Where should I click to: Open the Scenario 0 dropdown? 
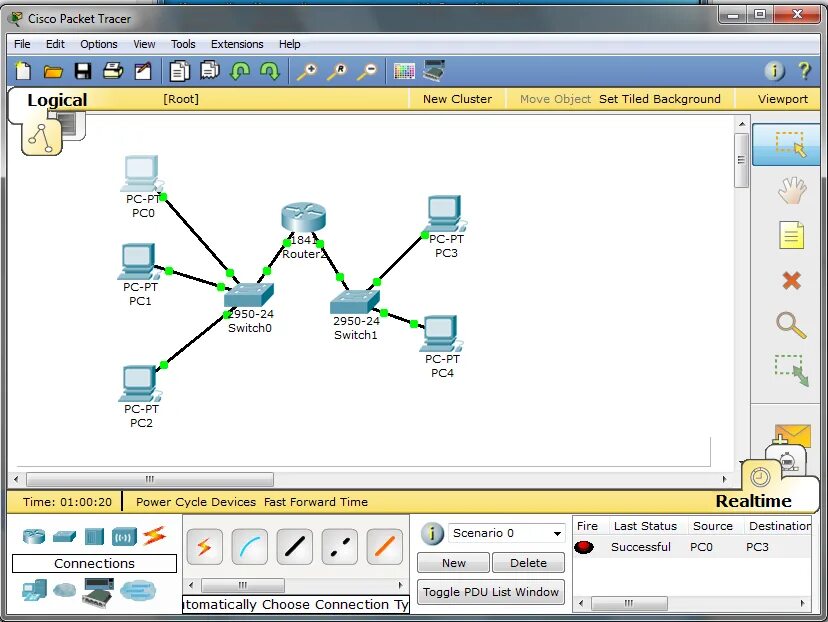tap(506, 533)
